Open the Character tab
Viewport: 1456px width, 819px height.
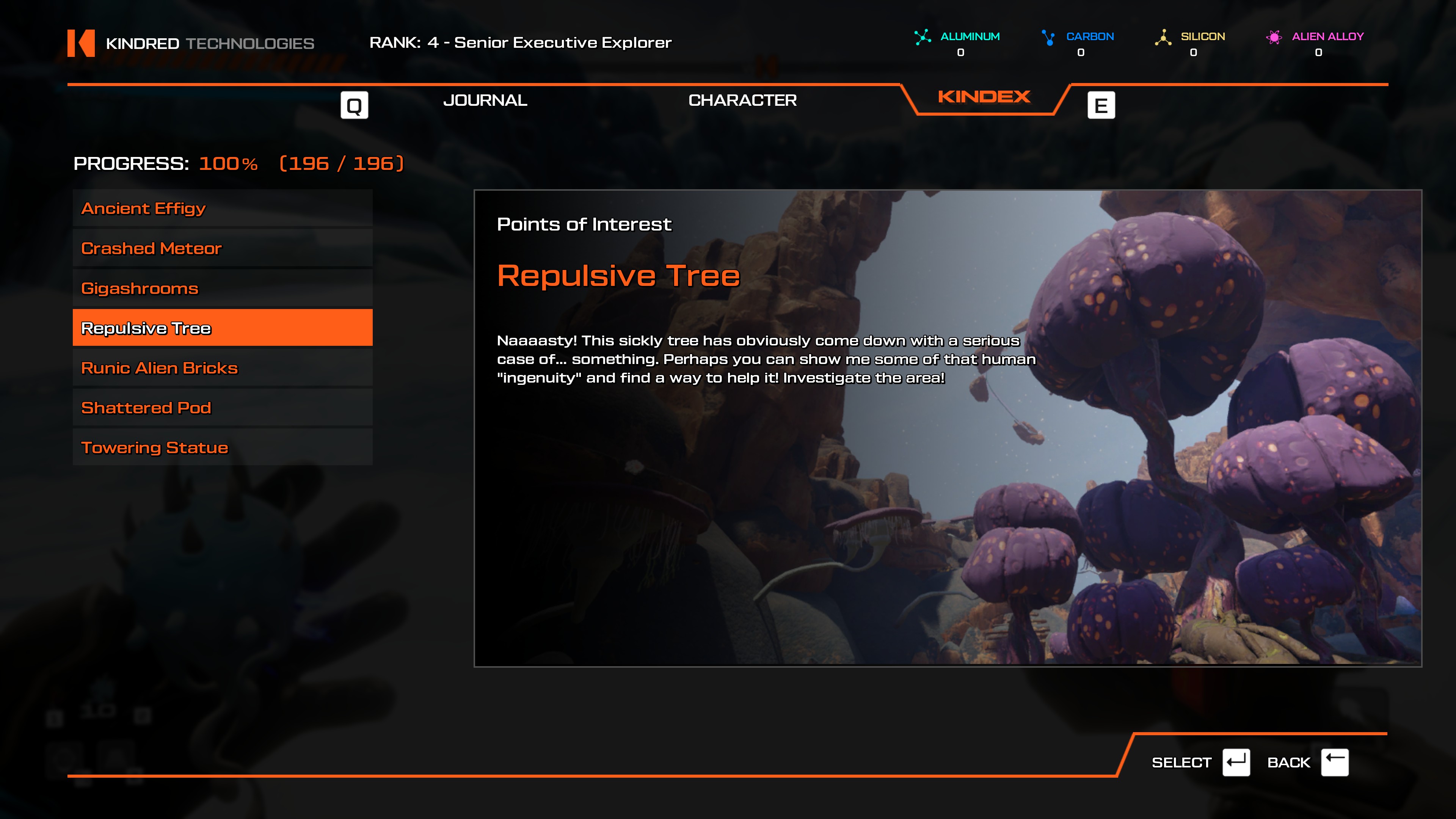pos(742,100)
